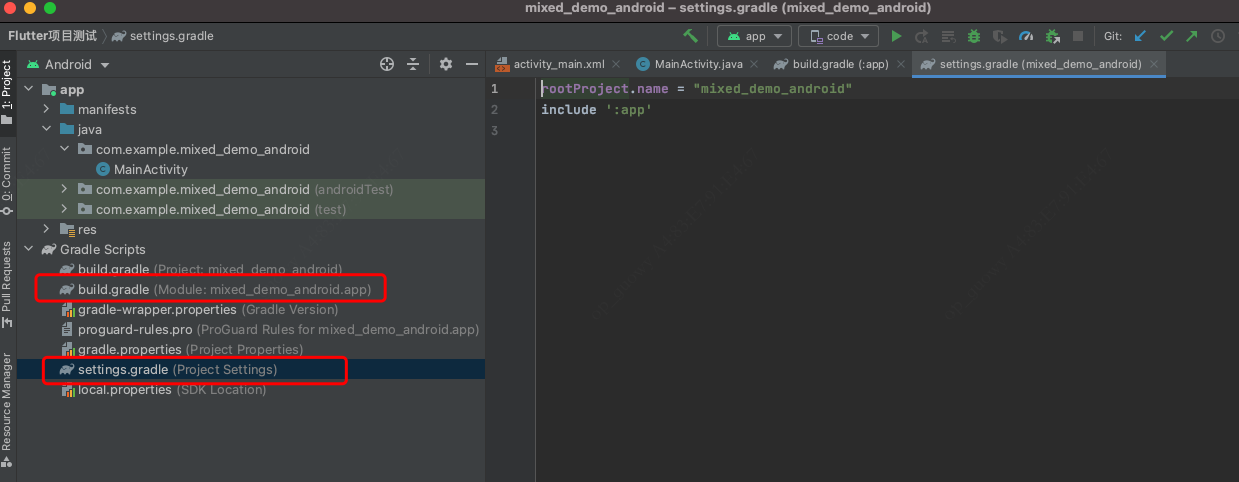This screenshot has height=482, width=1239.
Task: Collapse the app module node
Action: pyautogui.click(x=29, y=89)
